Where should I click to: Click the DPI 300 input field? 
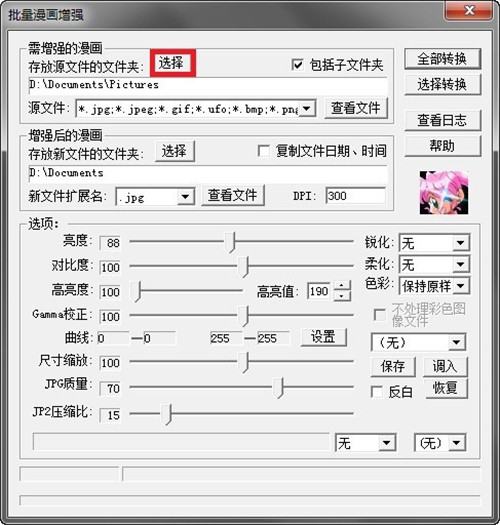click(x=356, y=196)
